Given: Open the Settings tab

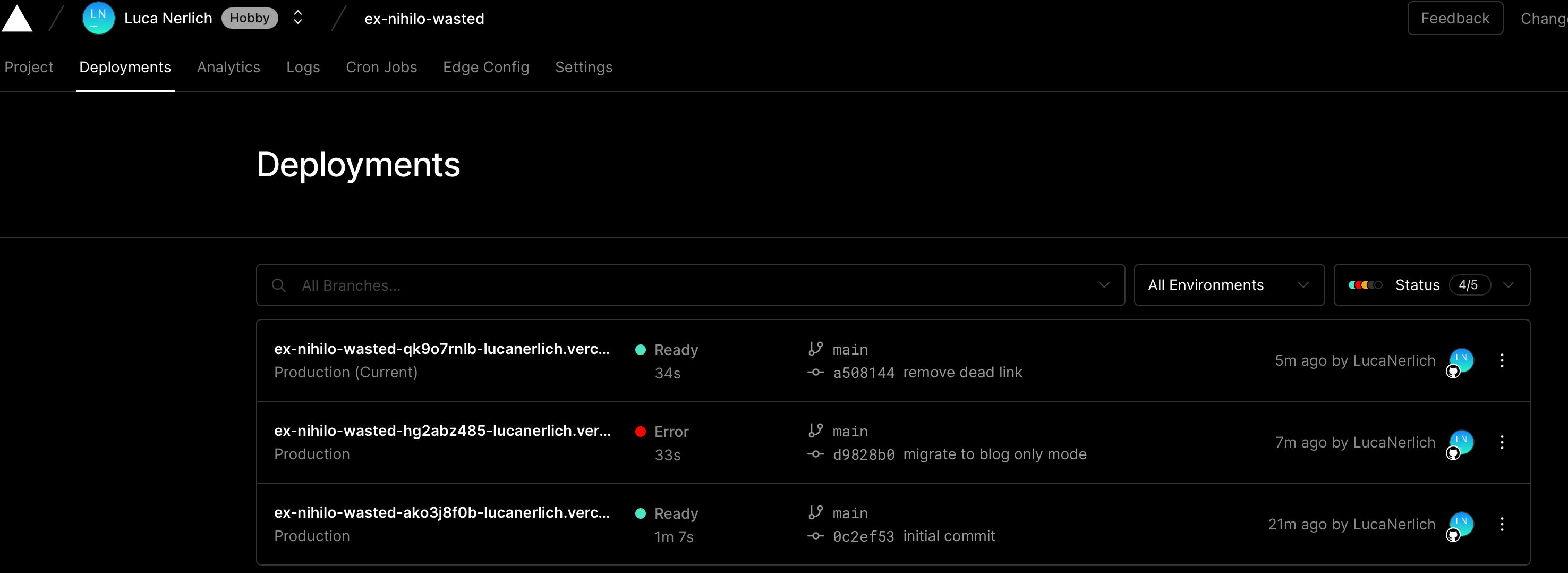Looking at the screenshot, I should tap(583, 67).
